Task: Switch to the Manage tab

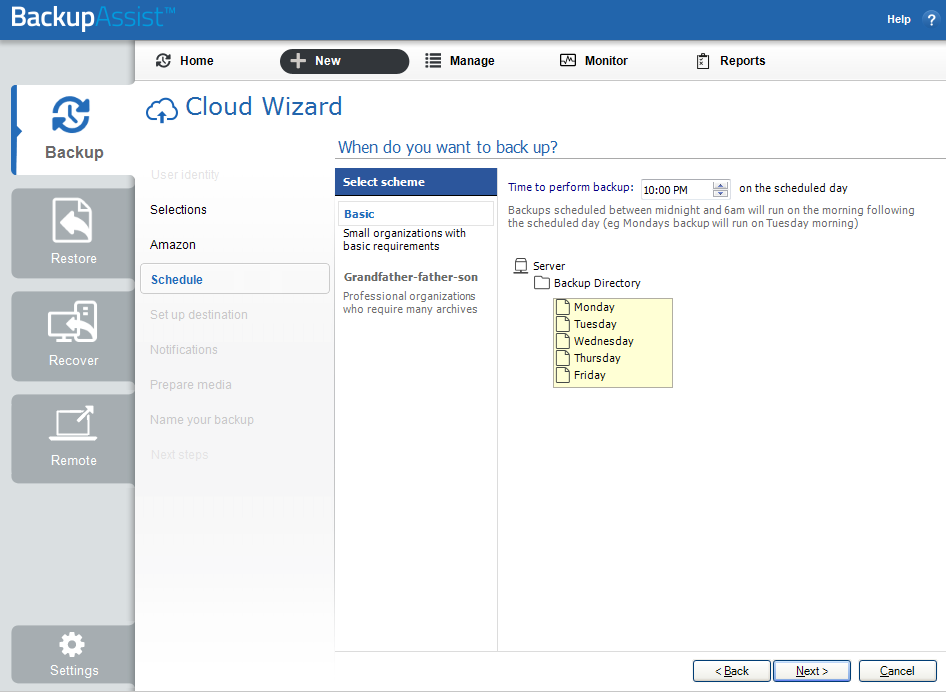Action: [x=460, y=60]
